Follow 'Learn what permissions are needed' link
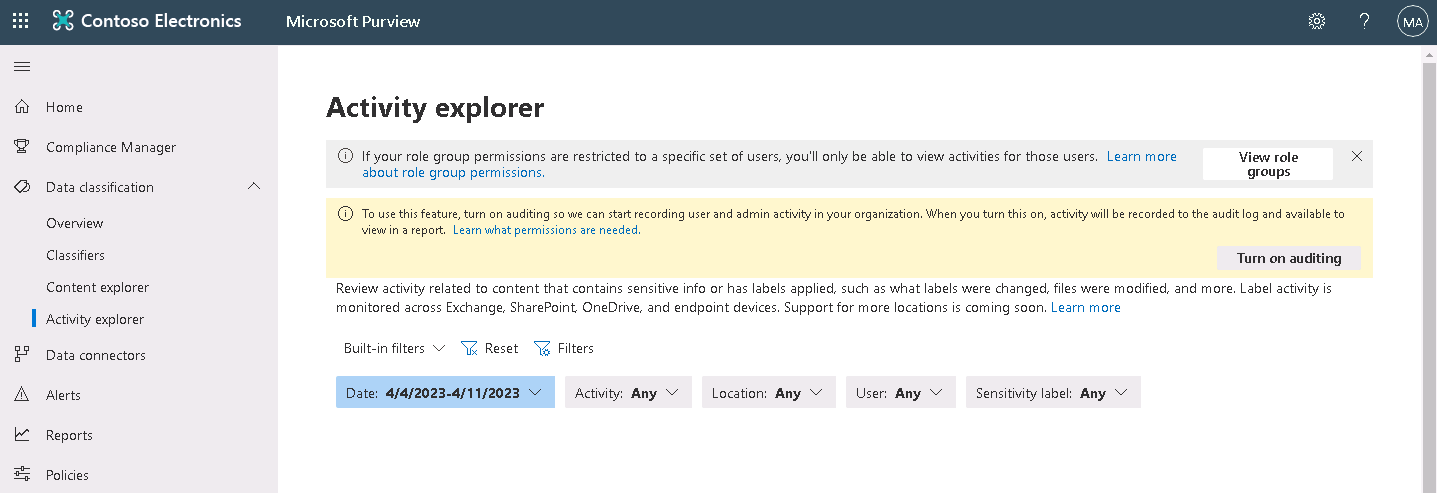The height and width of the screenshot is (493, 1437). pos(546,230)
